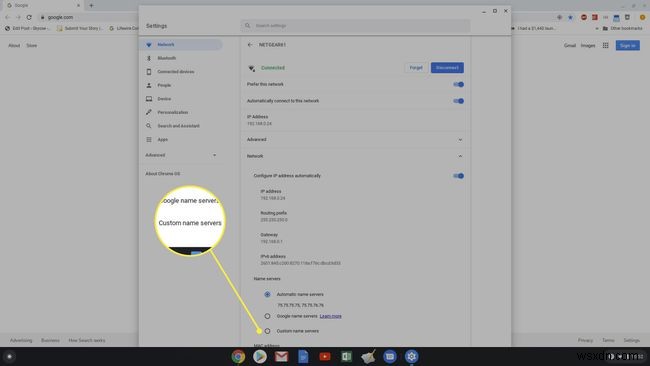Image resolution: width=650 pixels, height=366 pixels.
Task: Click Terms footer link
Action: 608,340
